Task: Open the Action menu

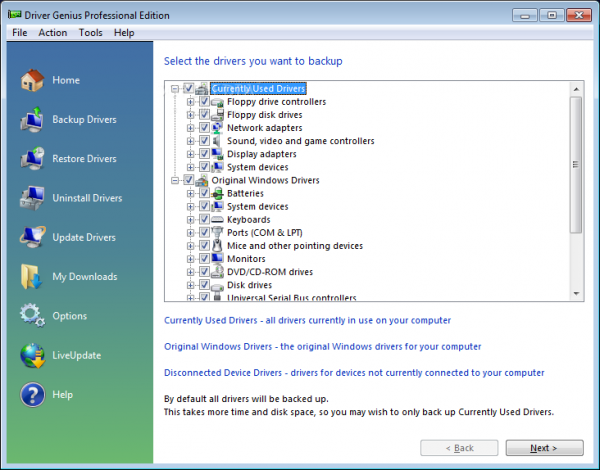Action: (52, 33)
